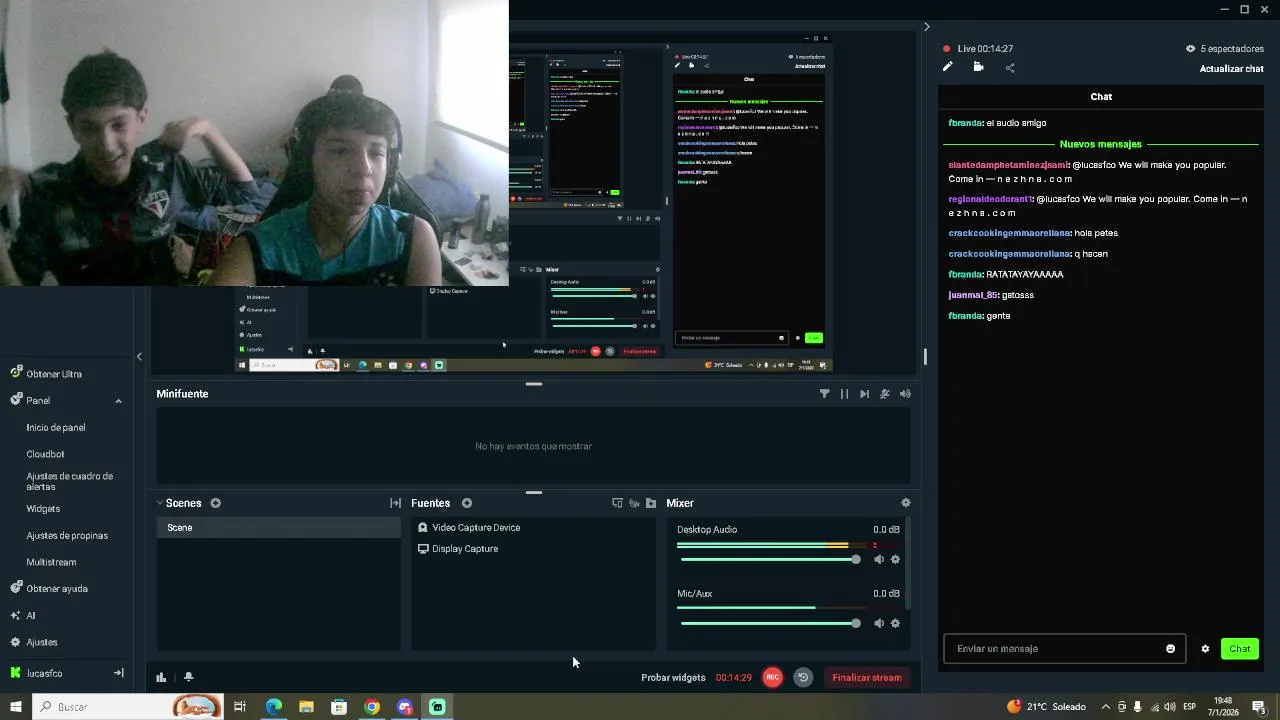Collapse the sidebar with the left chevron

click(139, 356)
